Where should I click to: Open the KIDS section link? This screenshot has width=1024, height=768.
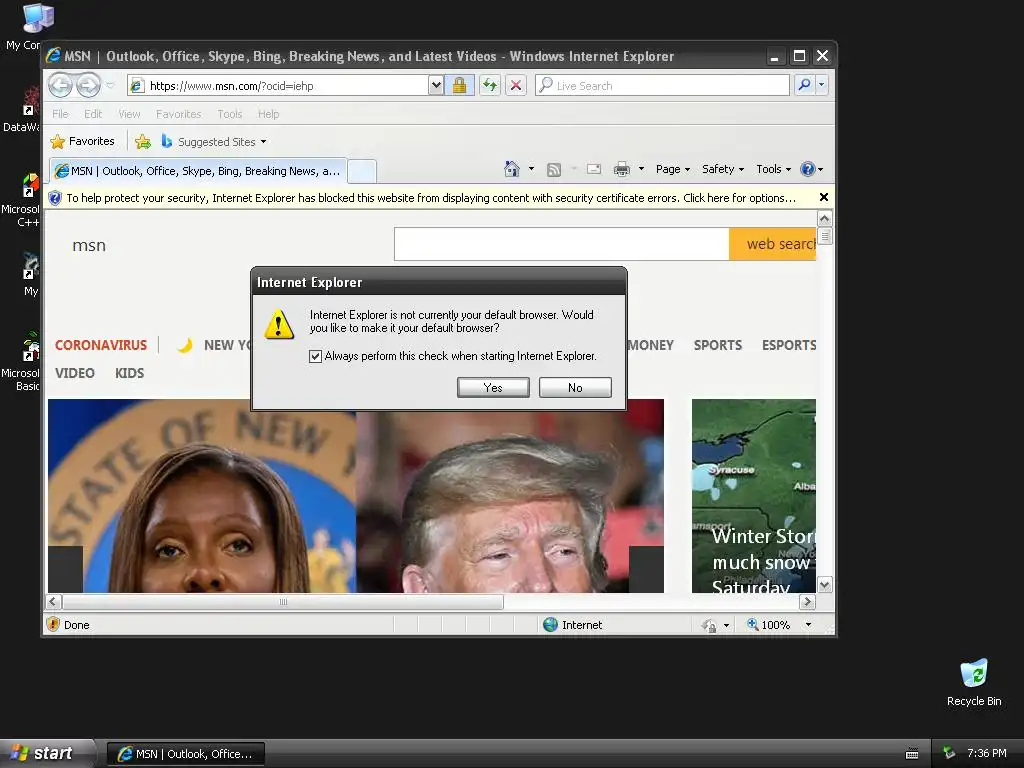(129, 373)
